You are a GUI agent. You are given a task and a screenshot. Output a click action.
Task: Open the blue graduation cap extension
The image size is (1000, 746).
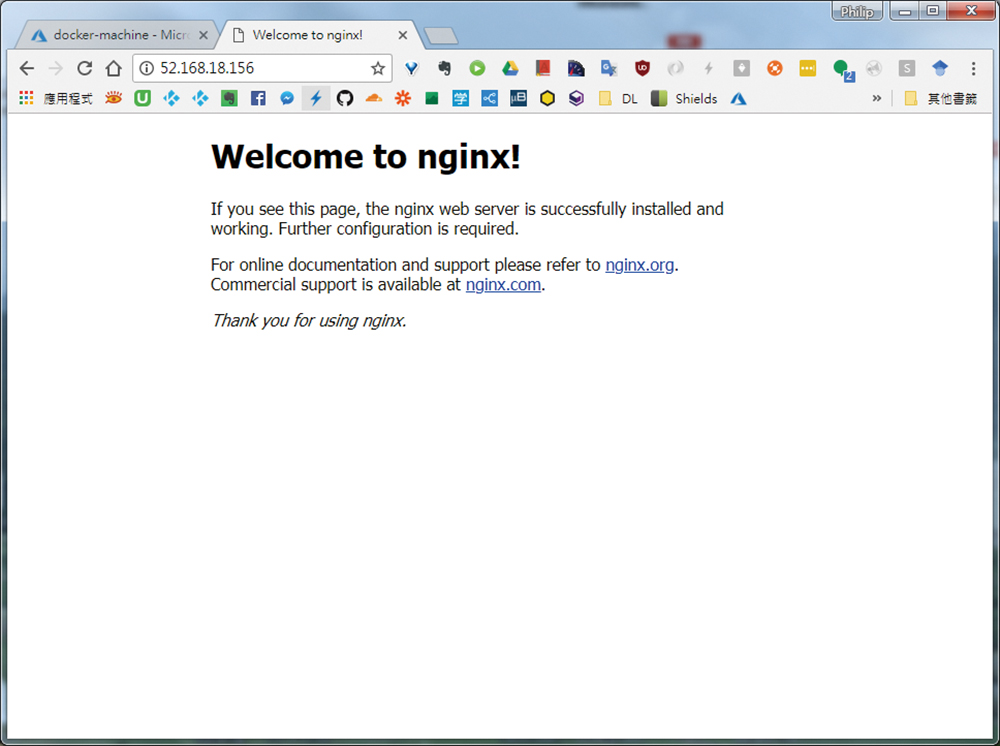(x=940, y=68)
